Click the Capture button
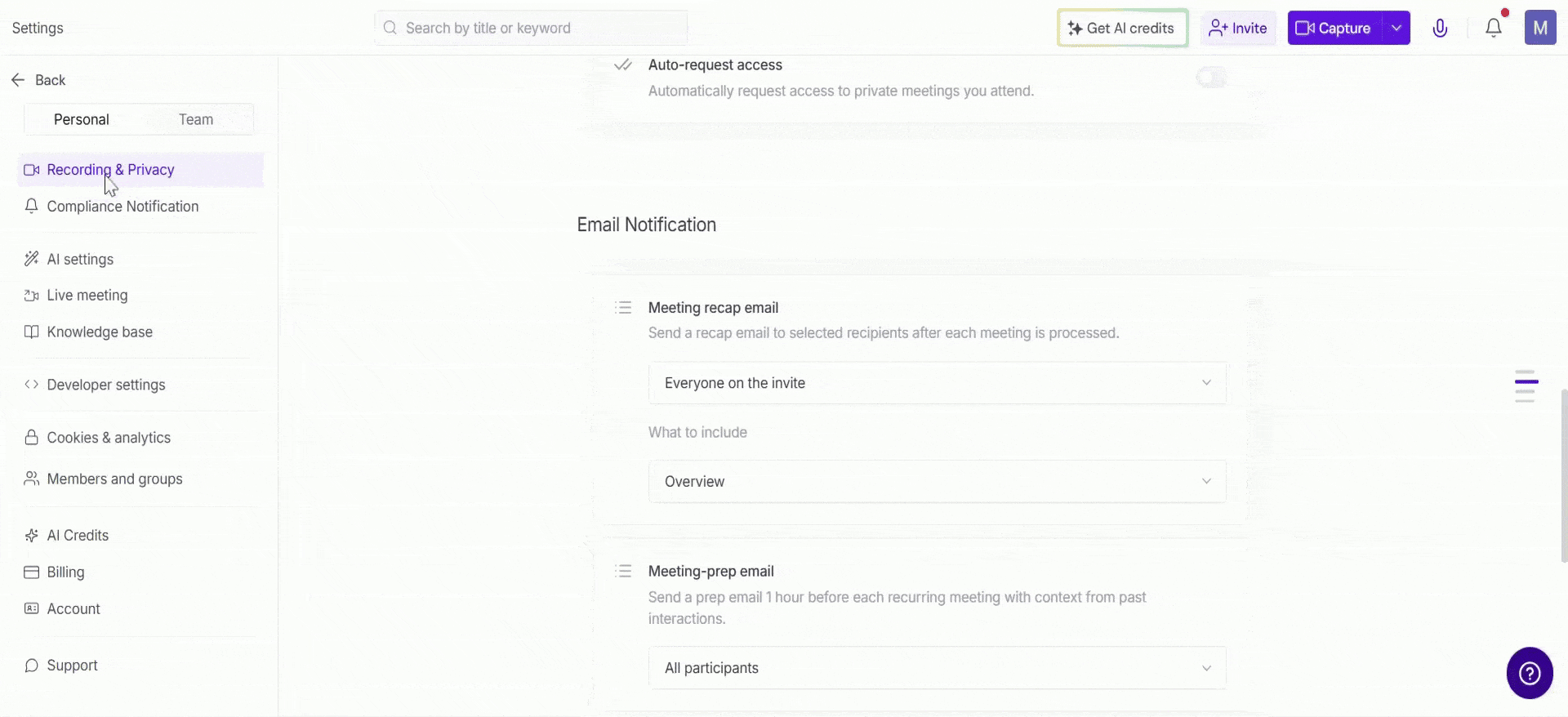 1334,29
